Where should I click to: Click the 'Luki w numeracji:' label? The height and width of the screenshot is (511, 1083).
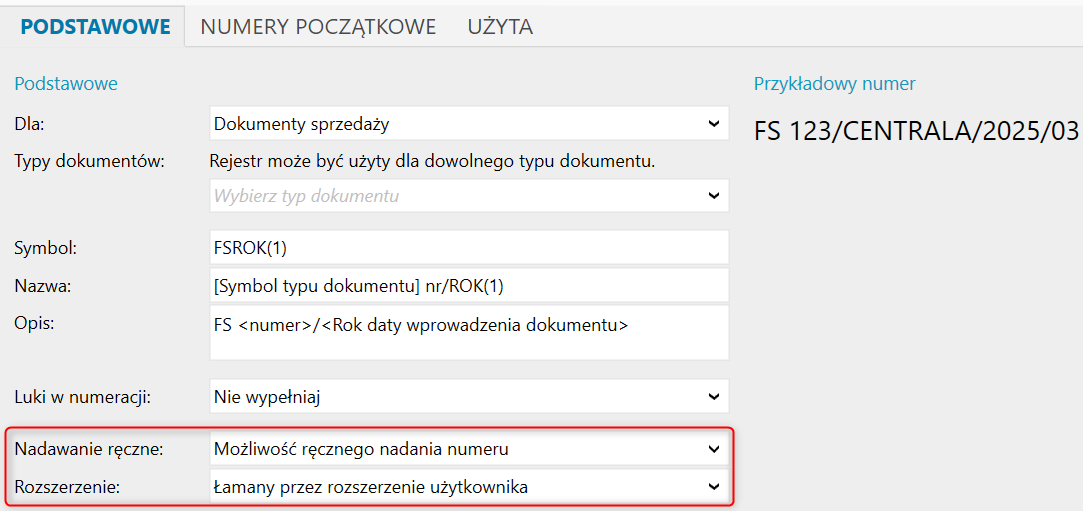point(82,397)
